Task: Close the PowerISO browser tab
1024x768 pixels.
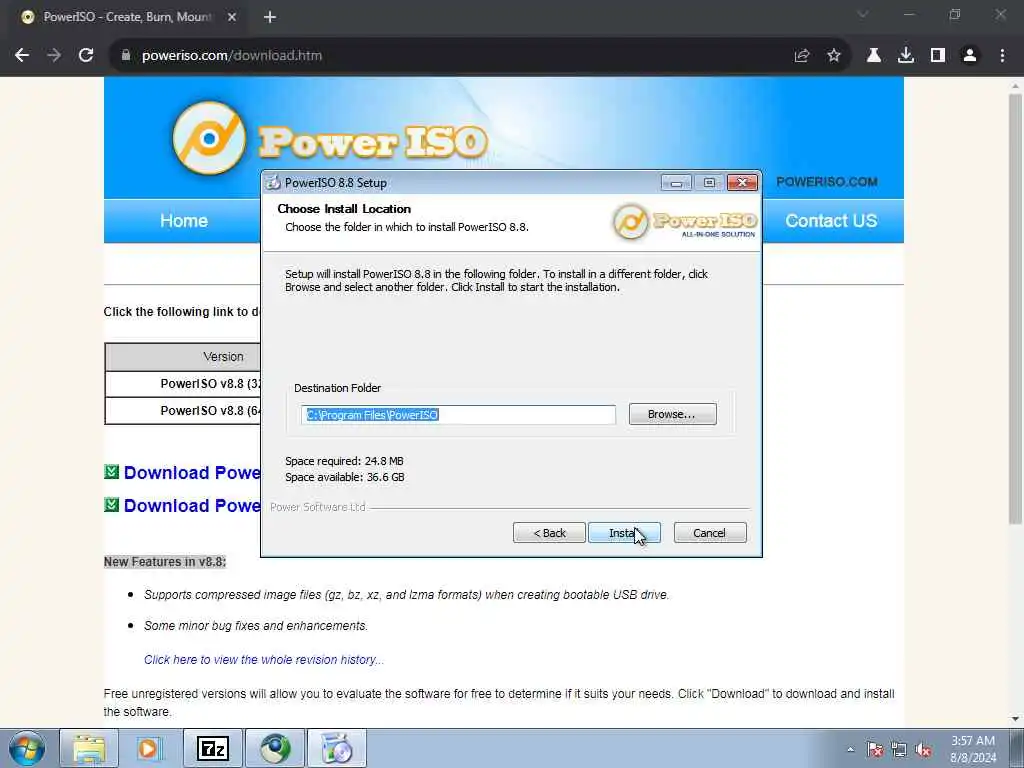Action: click(x=232, y=18)
